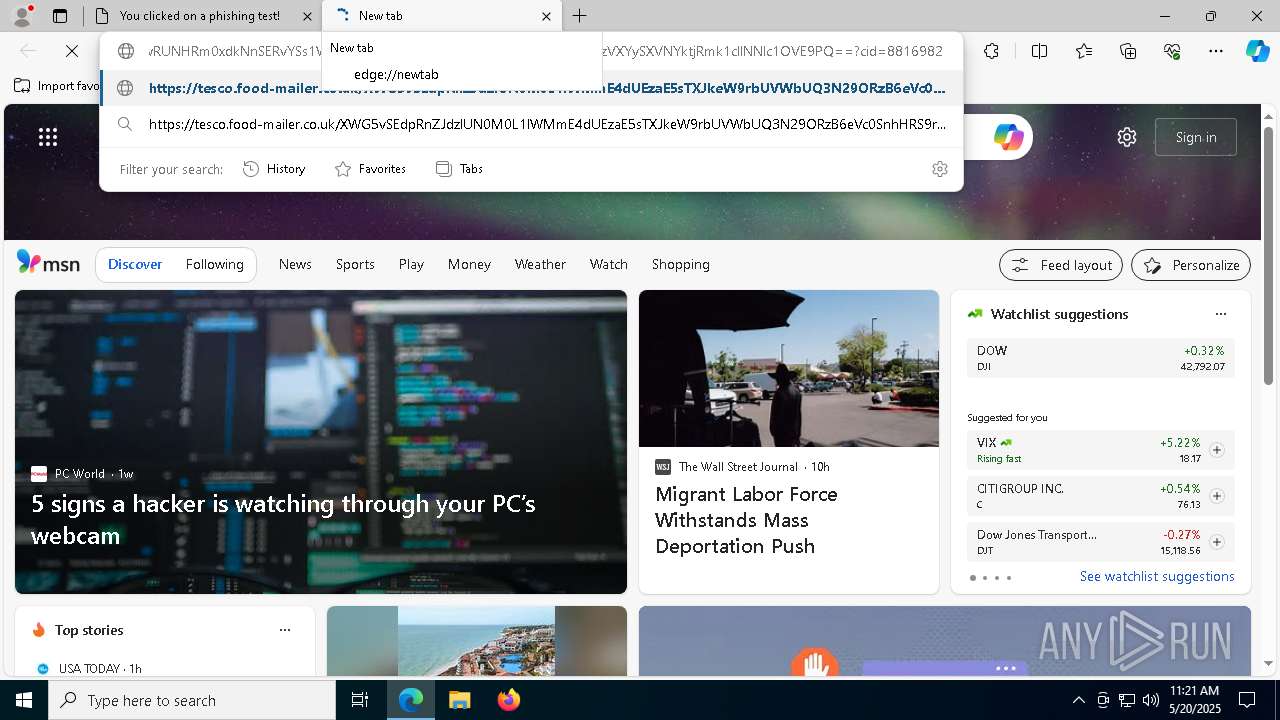Open Browser essentials heart icon
The width and height of the screenshot is (1280, 720).
click(1172, 51)
